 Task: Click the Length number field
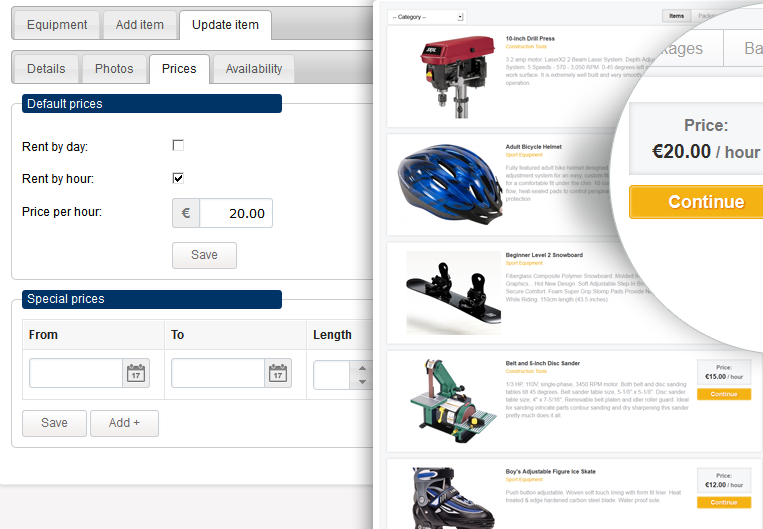point(332,375)
